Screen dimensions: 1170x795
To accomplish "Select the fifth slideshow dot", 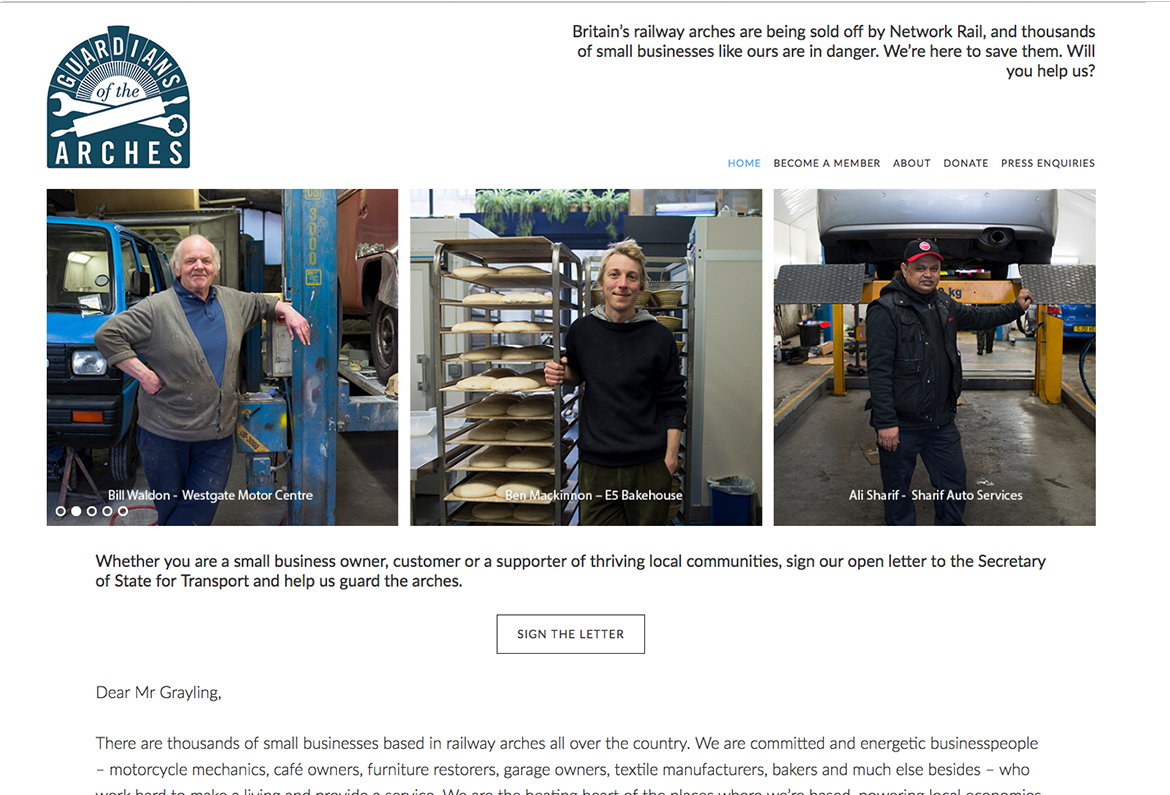I will tap(123, 511).
